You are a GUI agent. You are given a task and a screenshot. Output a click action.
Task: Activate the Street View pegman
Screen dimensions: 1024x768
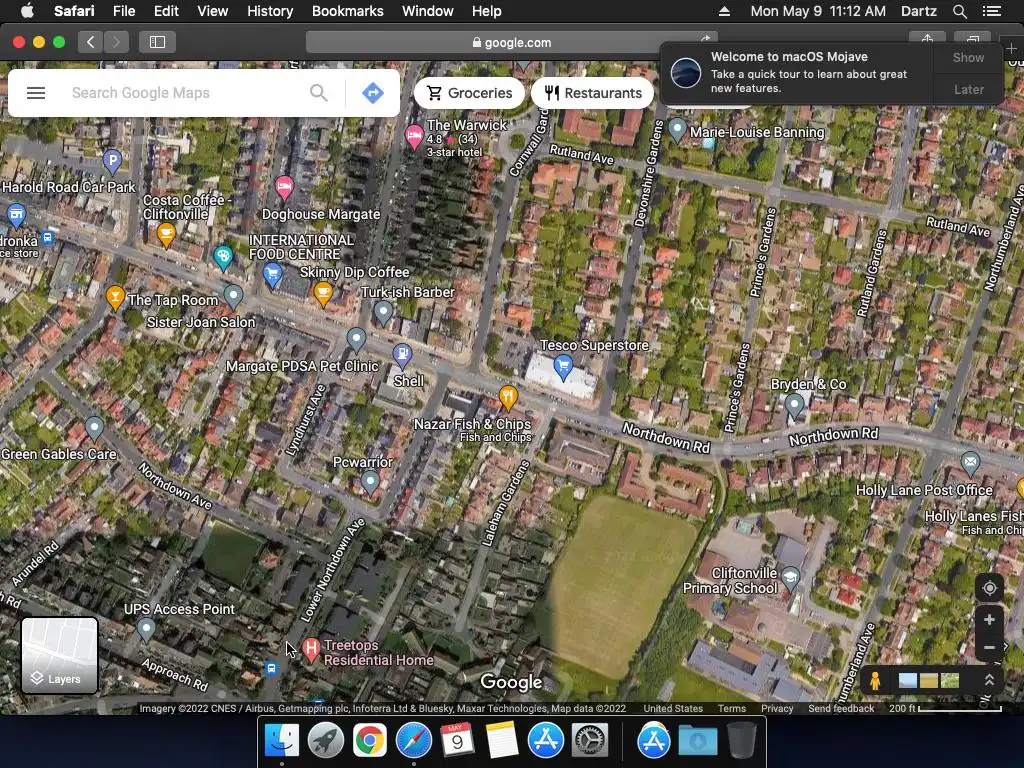(875, 680)
